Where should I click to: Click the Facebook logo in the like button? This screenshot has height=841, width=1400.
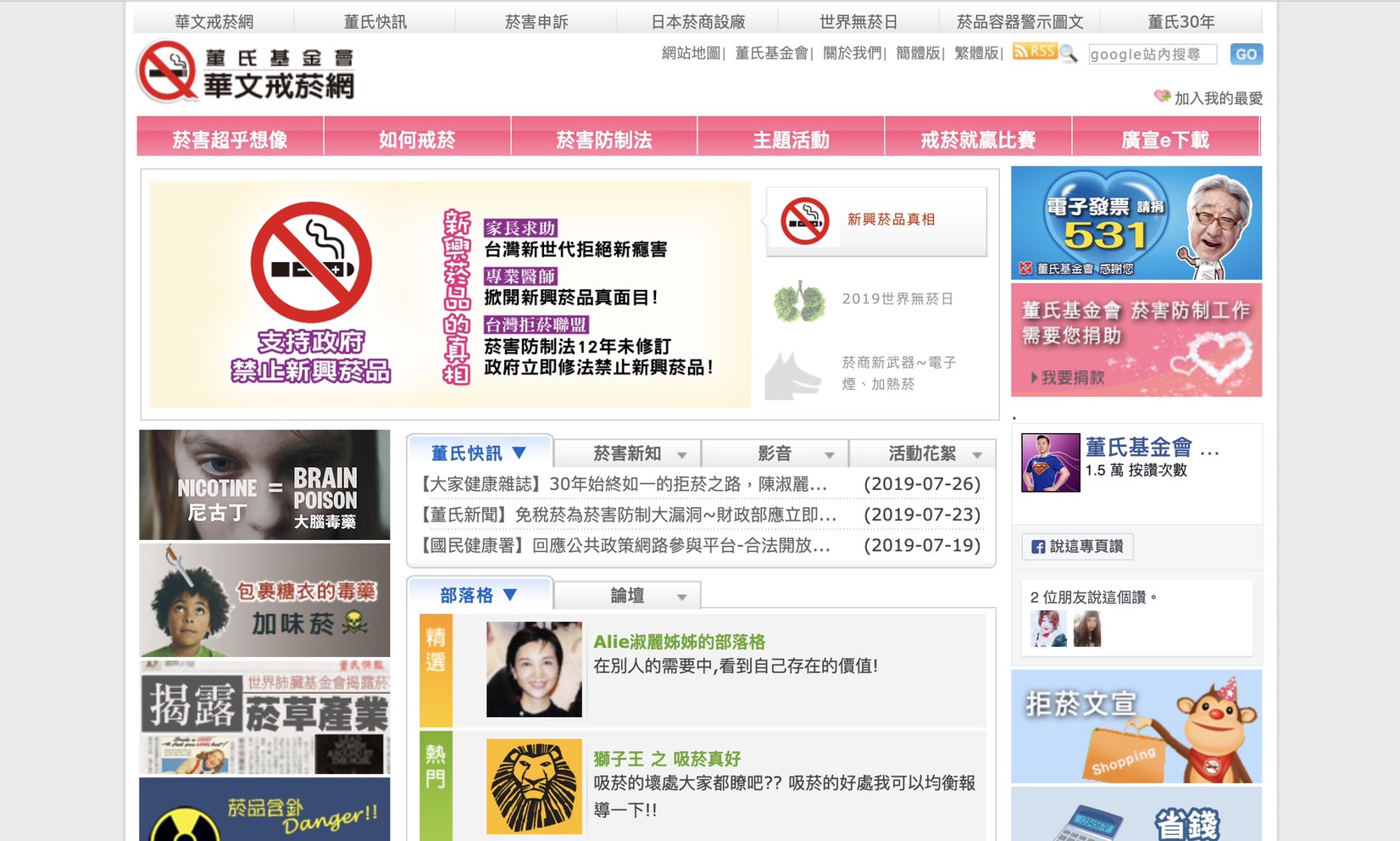[x=1038, y=547]
